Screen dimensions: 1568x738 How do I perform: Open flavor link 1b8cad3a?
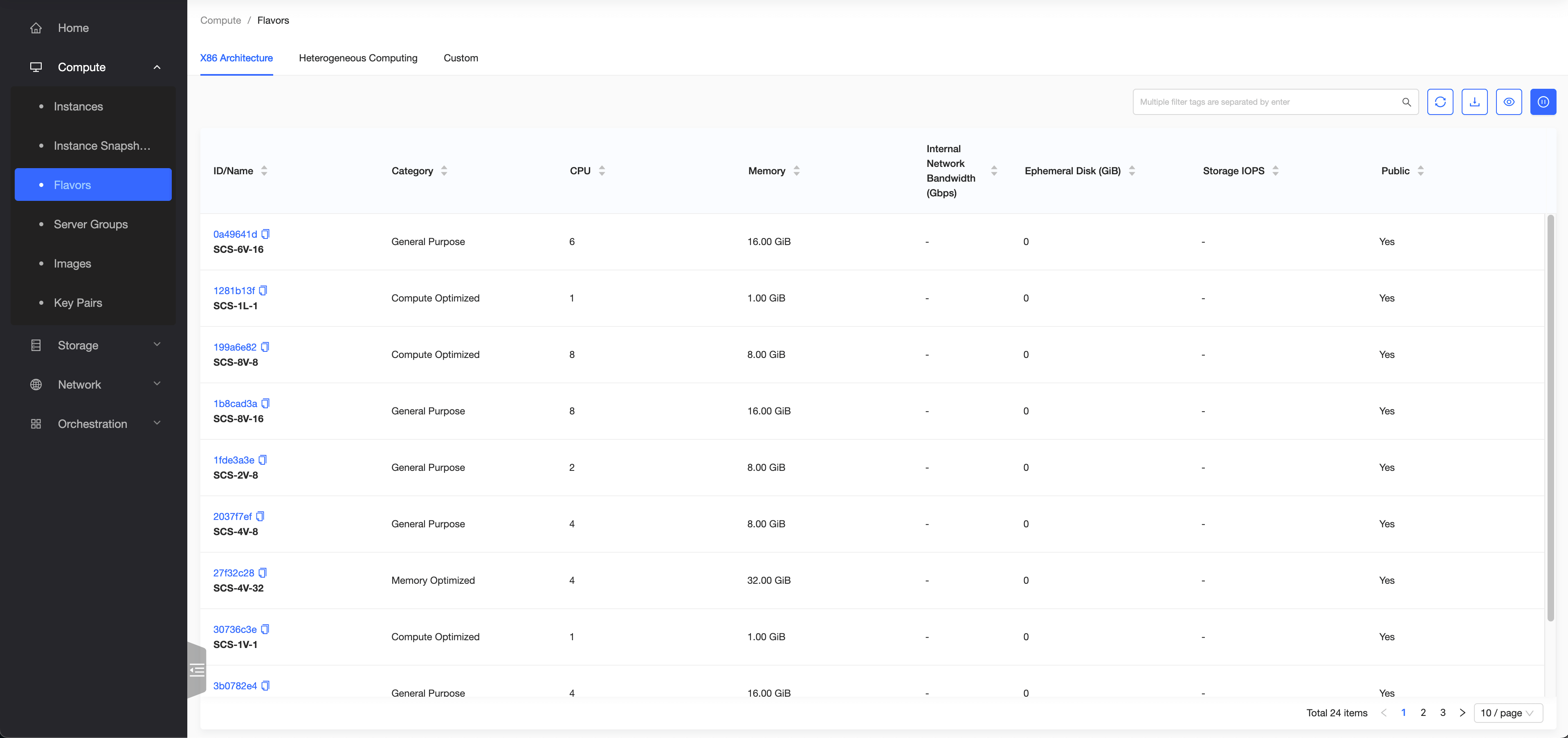[x=235, y=404]
